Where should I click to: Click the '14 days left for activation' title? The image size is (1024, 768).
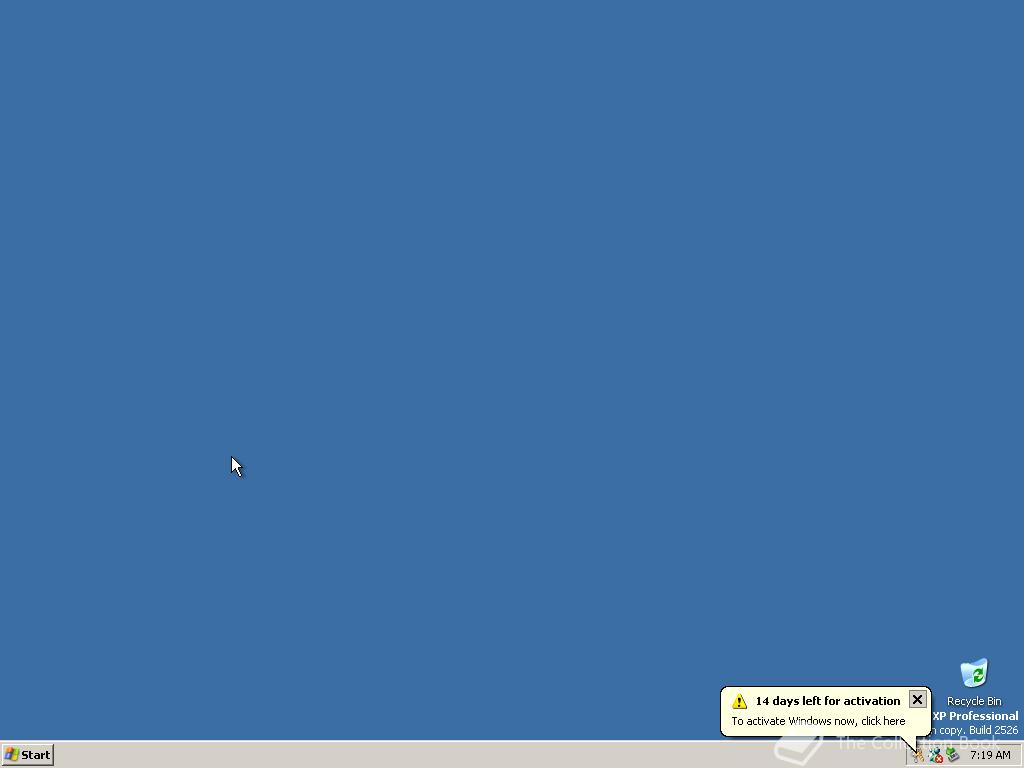tap(827, 701)
